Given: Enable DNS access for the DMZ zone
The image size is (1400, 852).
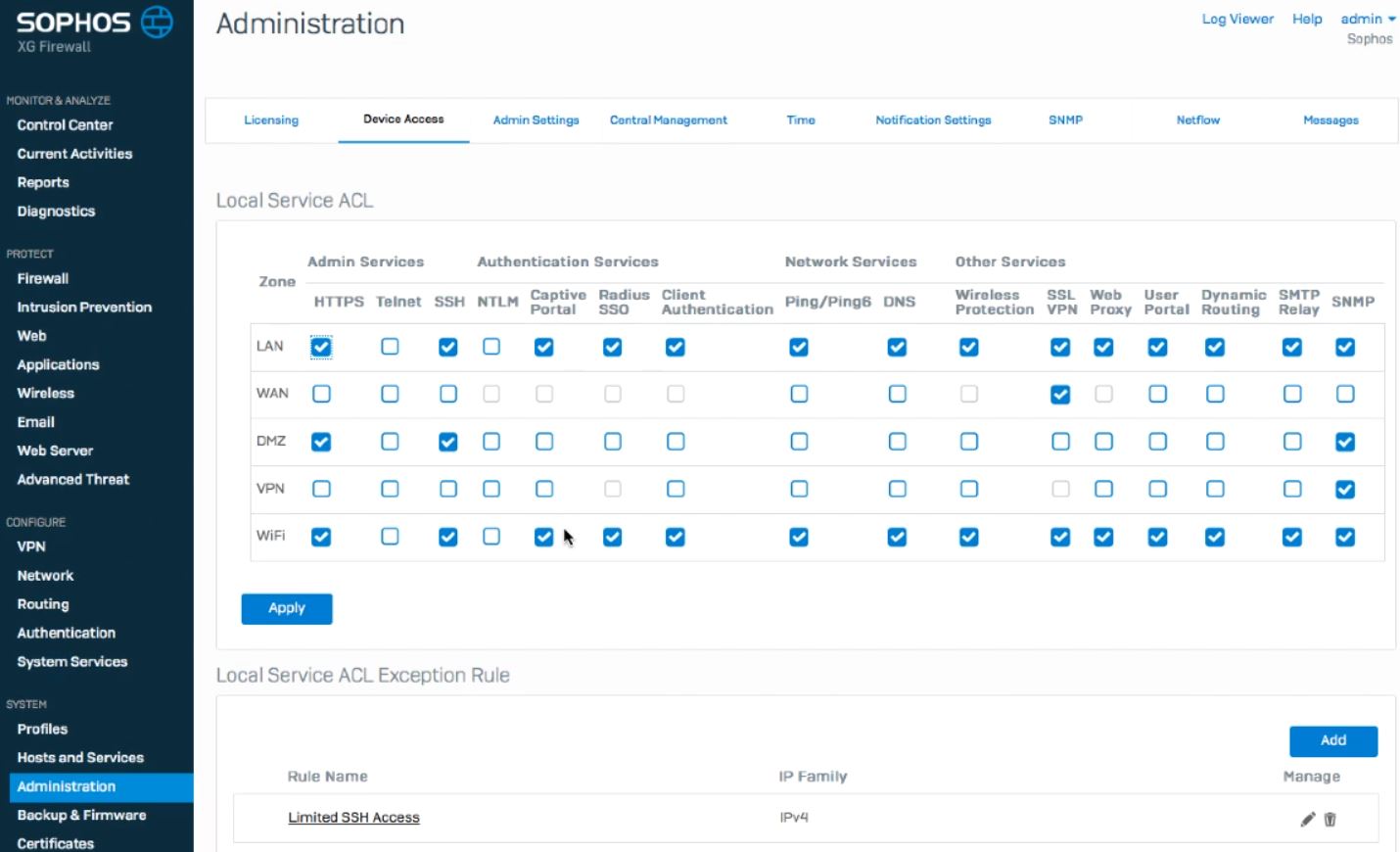Looking at the screenshot, I should [897, 442].
